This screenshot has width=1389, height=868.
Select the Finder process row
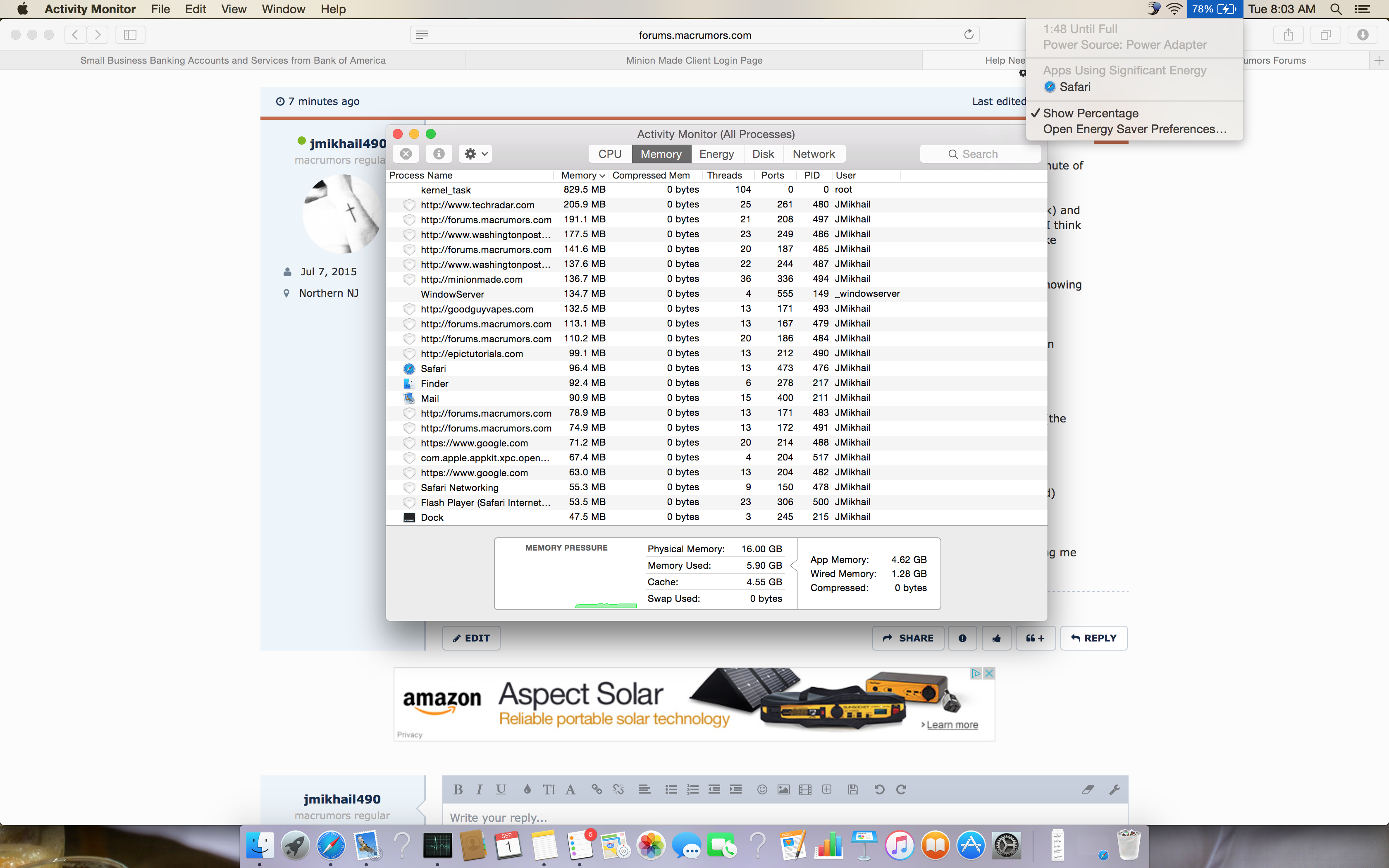coord(716,384)
